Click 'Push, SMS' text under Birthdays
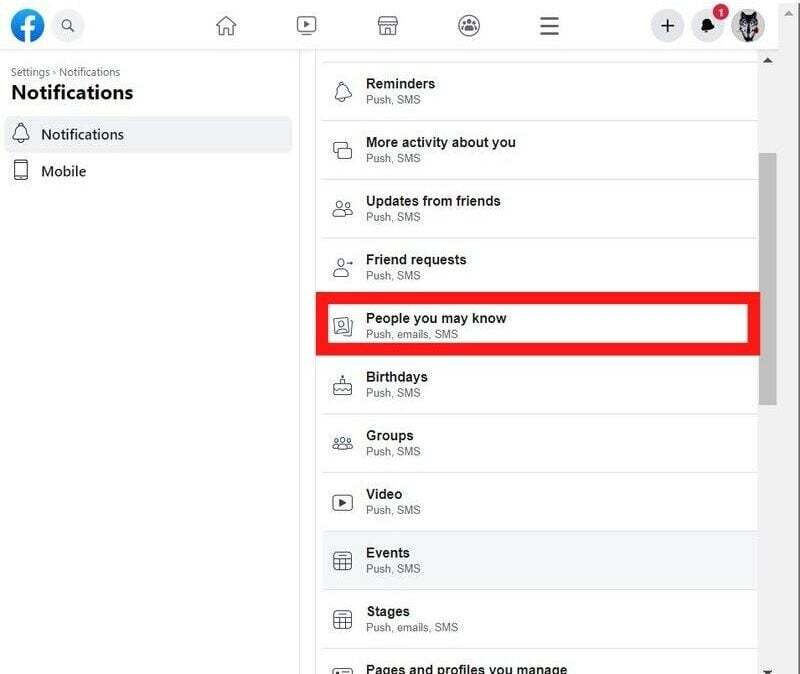 click(x=393, y=393)
